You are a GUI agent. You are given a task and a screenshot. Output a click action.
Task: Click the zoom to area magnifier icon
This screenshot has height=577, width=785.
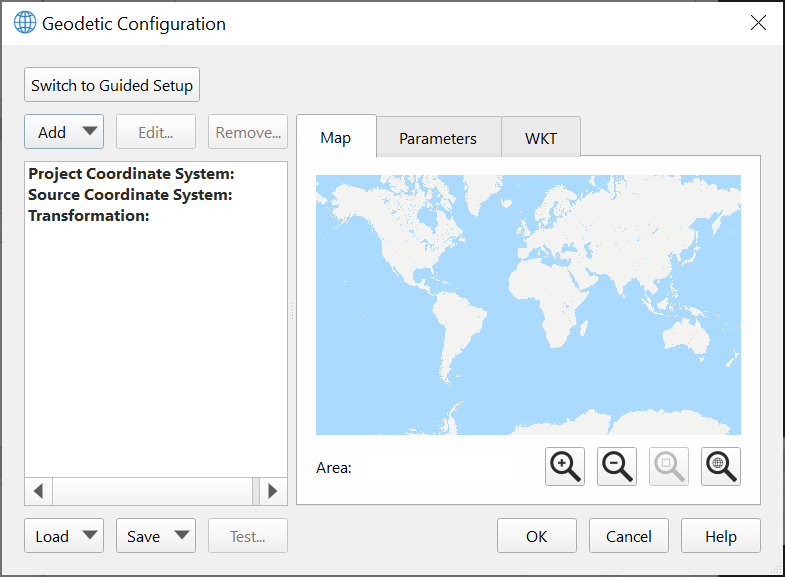669,466
